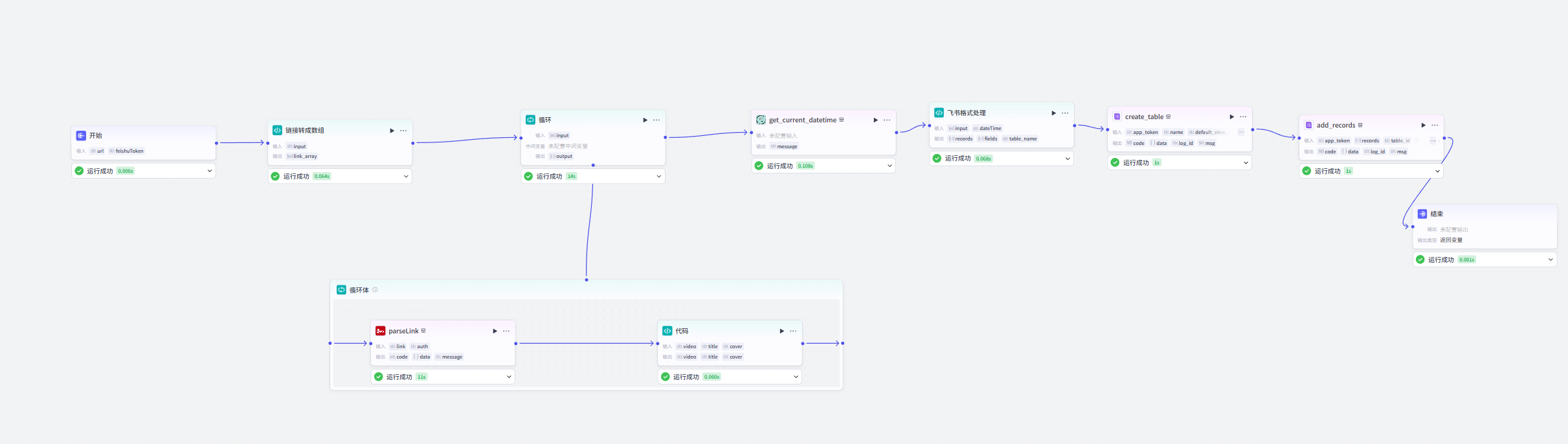The width and height of the screenshot is (1568, 444).
Task: Click the 结束 end node icon
Action: pyautogui.click(x=1422, y=214)
